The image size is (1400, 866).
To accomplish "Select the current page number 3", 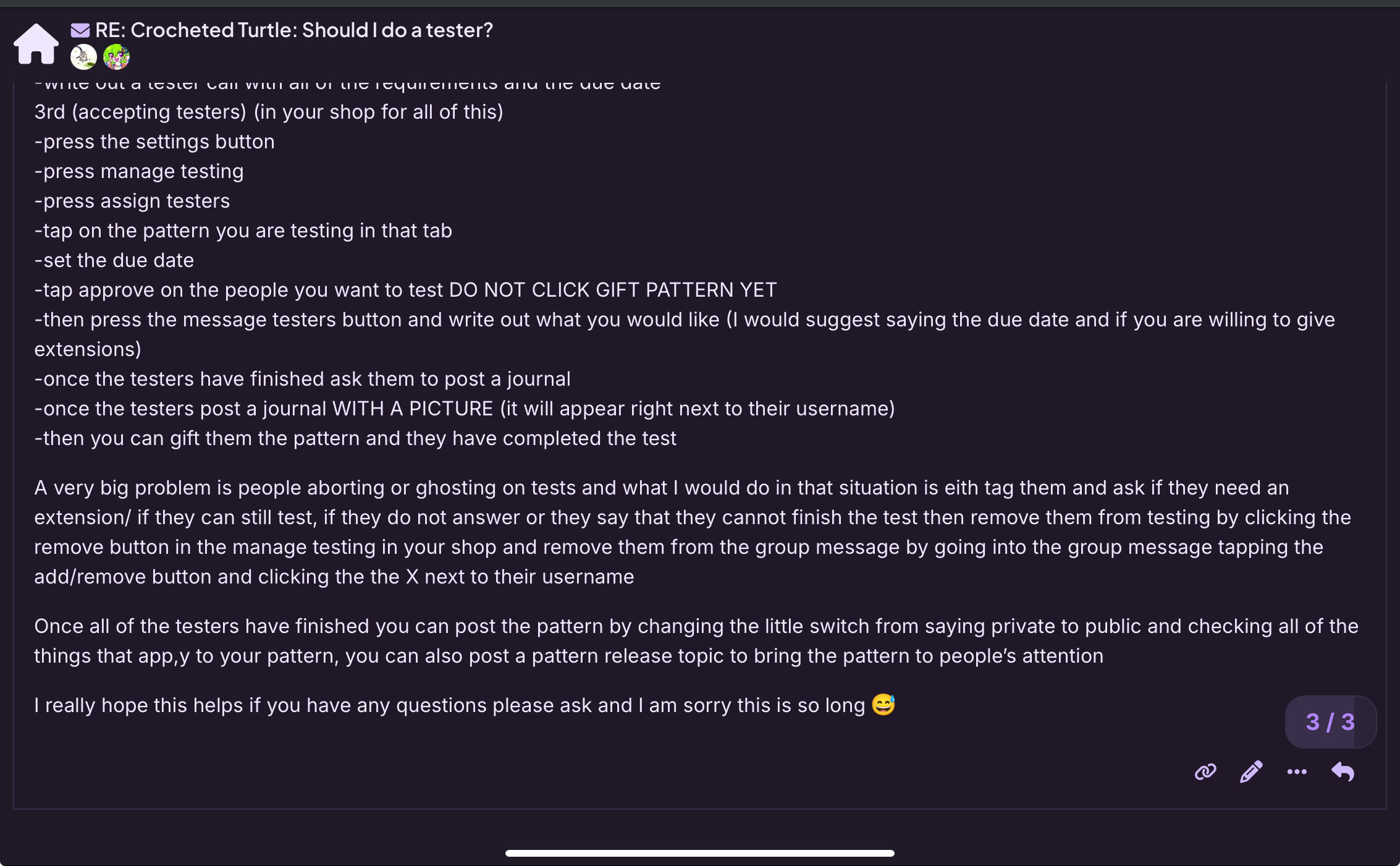I will click(1313, 722).
